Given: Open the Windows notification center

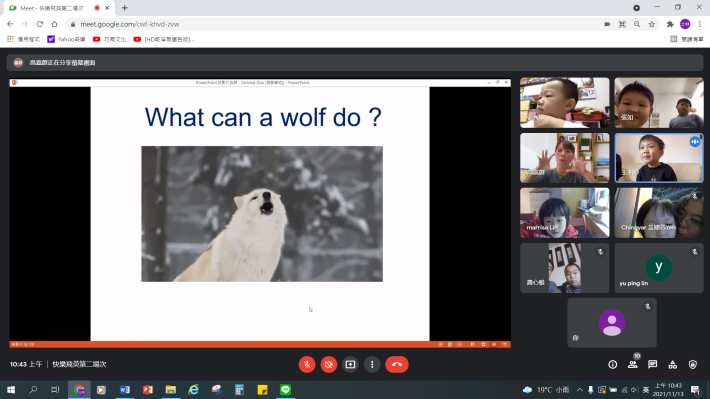Looking at the screenshot, I should tap(696, 389).
